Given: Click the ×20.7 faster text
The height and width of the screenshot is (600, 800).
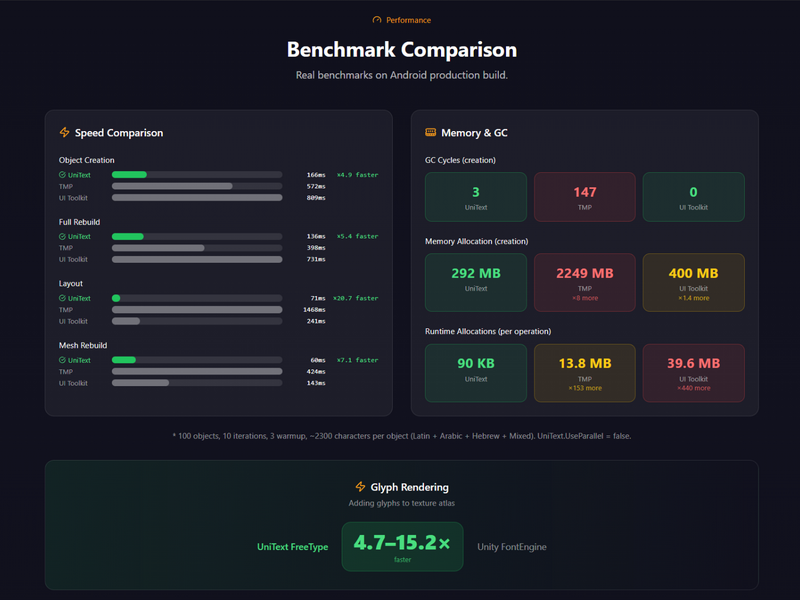Looking at the screenshot, I should tap(356, 298).
